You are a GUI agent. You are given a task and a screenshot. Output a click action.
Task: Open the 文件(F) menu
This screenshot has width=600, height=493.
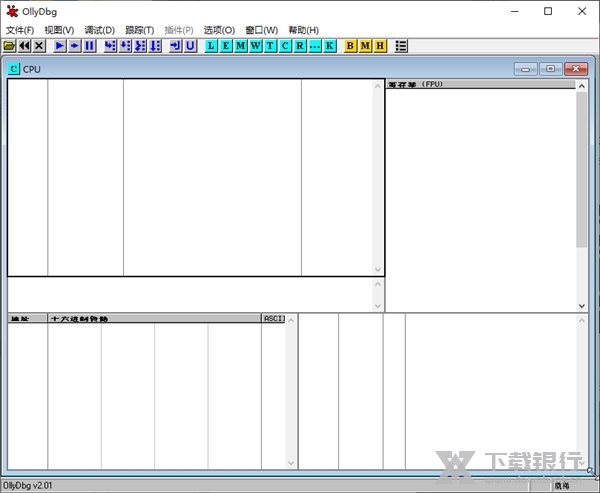20,30
